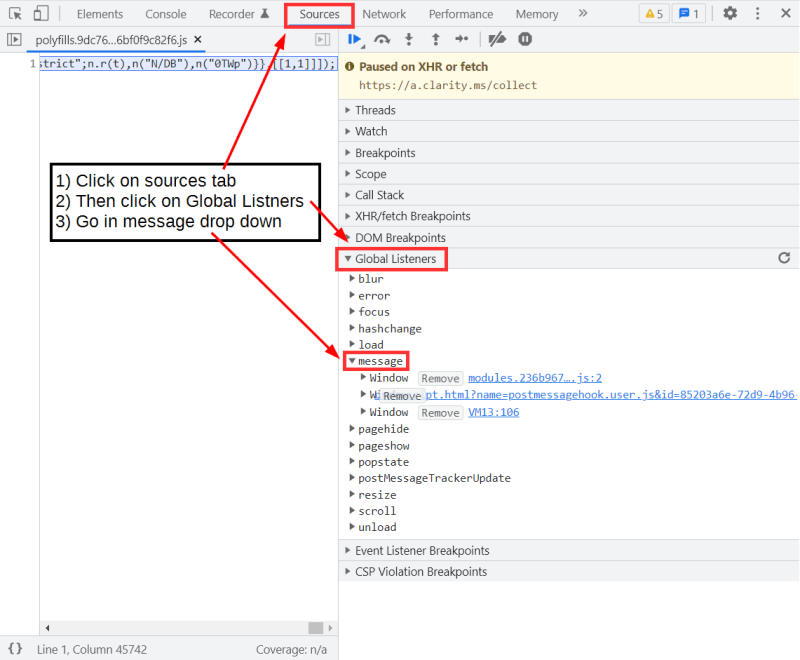Open DevTools settings gear
Image resolution: width=800 pixels, height=660 pixels.
click(730, 13)
